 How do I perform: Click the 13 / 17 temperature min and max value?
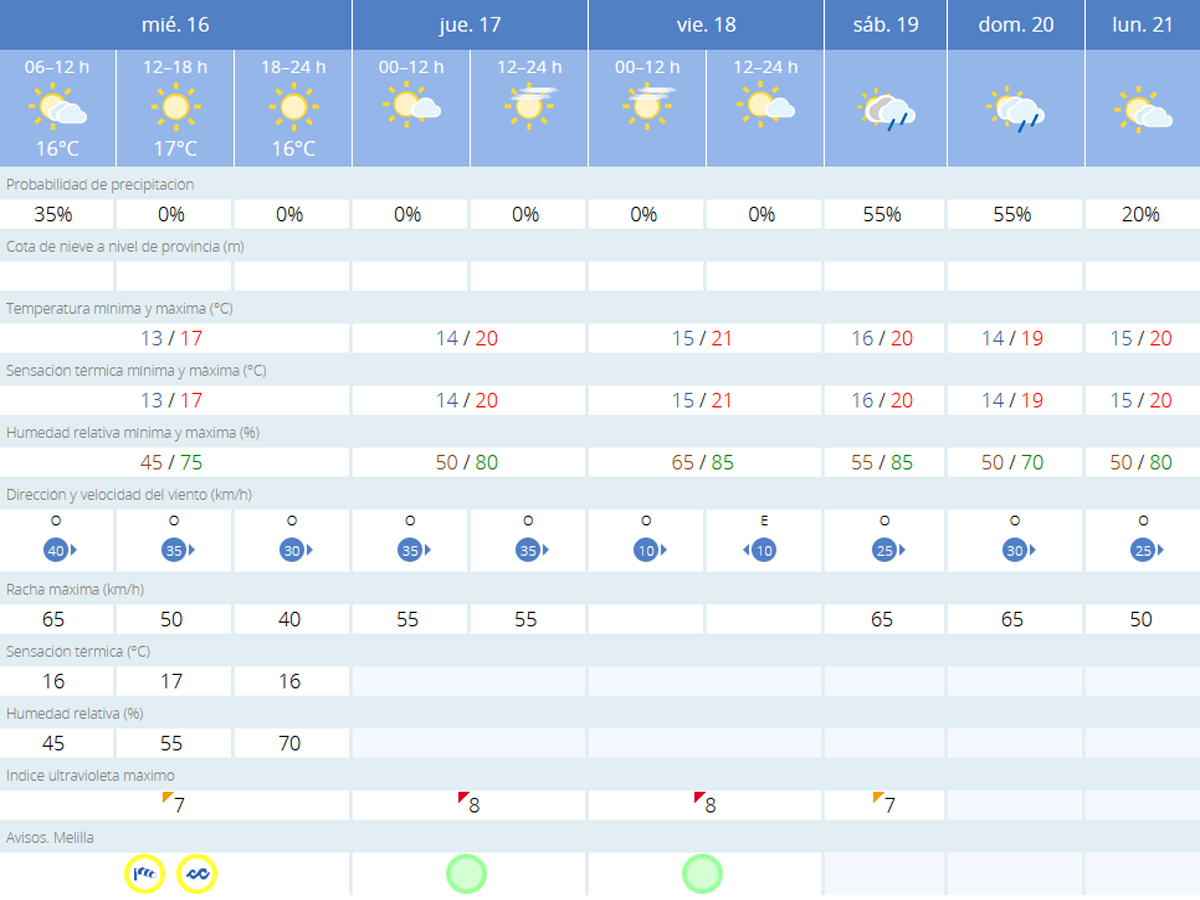(171, 338)
